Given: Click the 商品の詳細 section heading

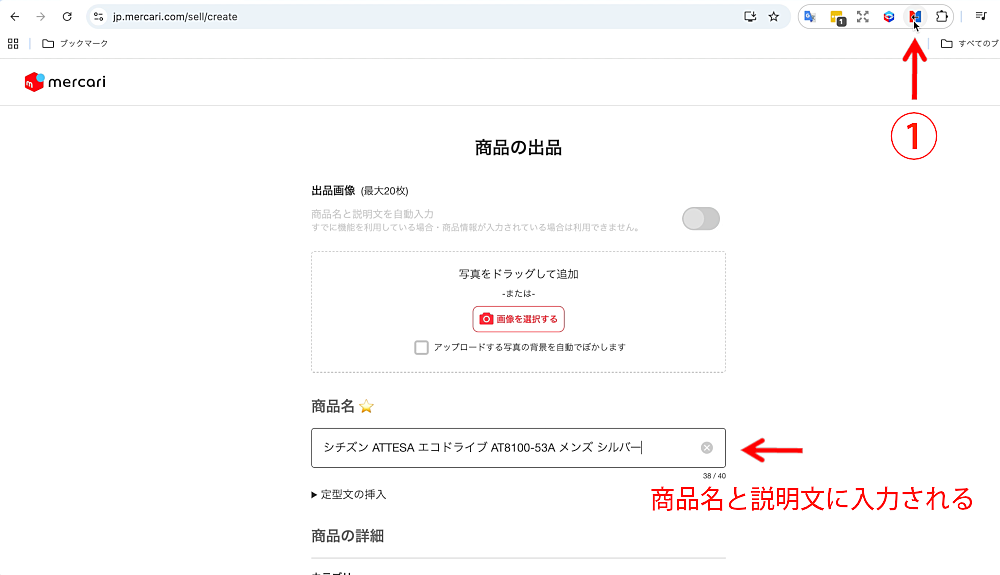Looking at the screenshot, I should pos(348,536).
